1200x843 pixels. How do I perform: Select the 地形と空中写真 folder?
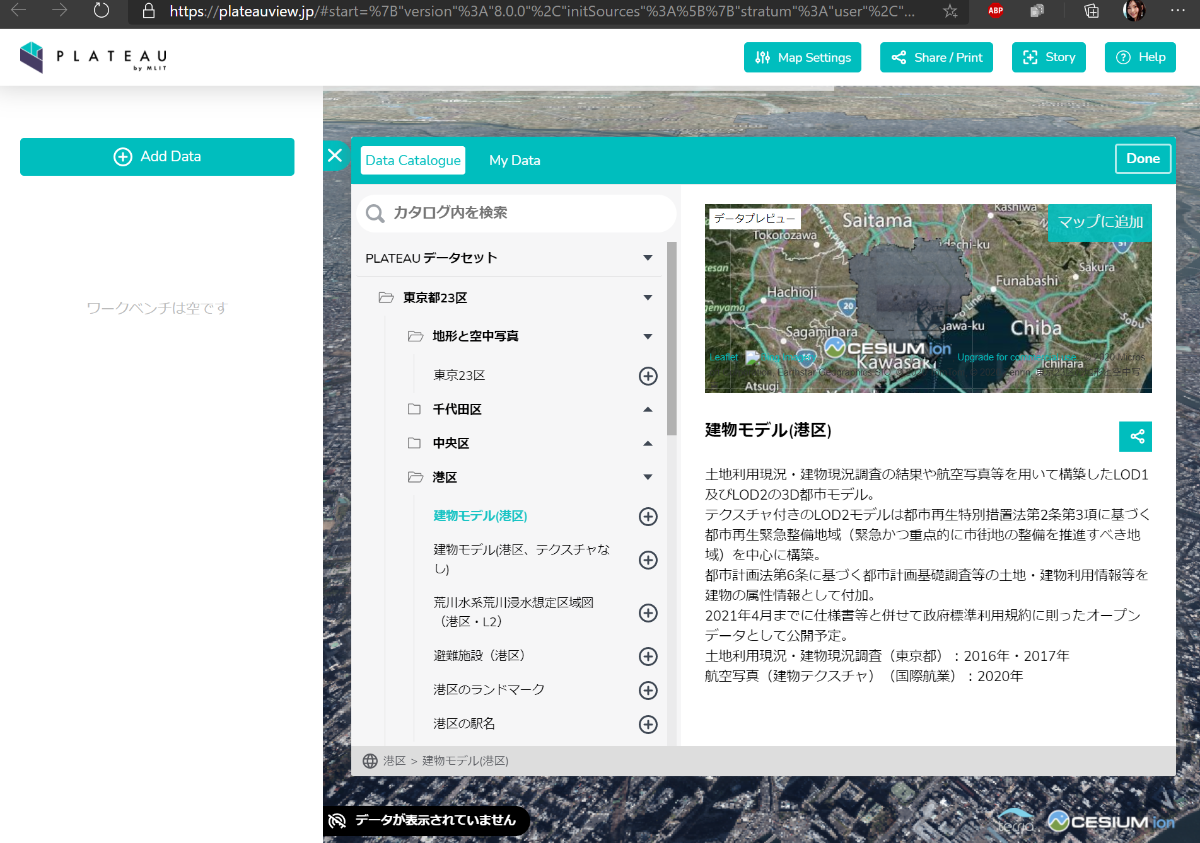pyautogui.click(x=476, y=337)
